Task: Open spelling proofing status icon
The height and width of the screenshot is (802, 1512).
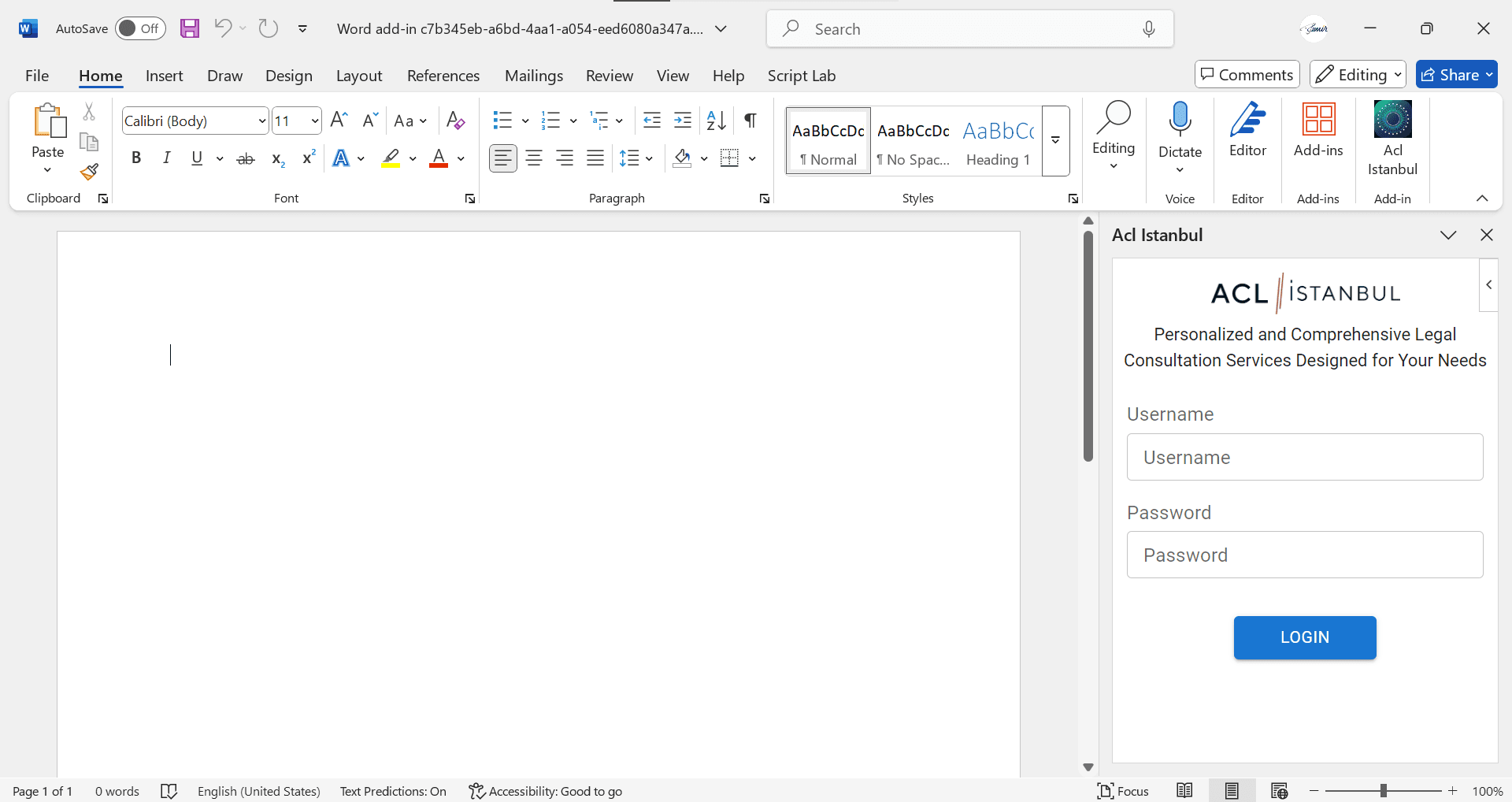Action: (x=169, y=791)
